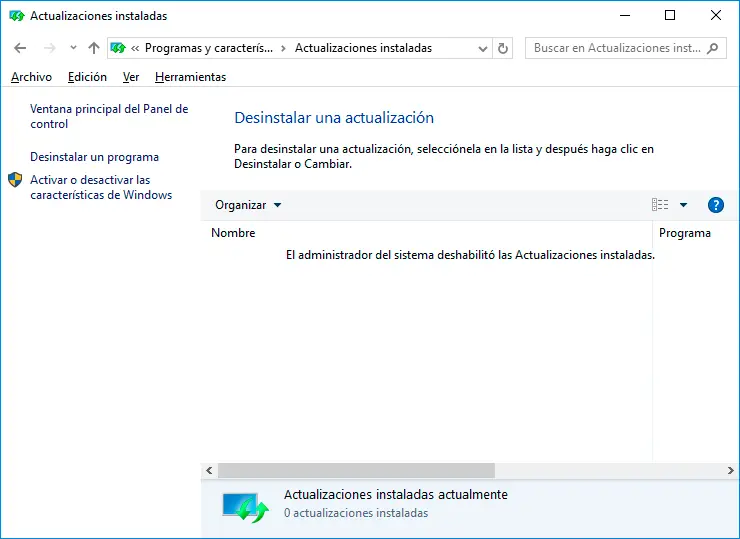
Task: Maximize the Actualizaciones instaladas window
Action: pyautogui.click(x=670, y=16)
